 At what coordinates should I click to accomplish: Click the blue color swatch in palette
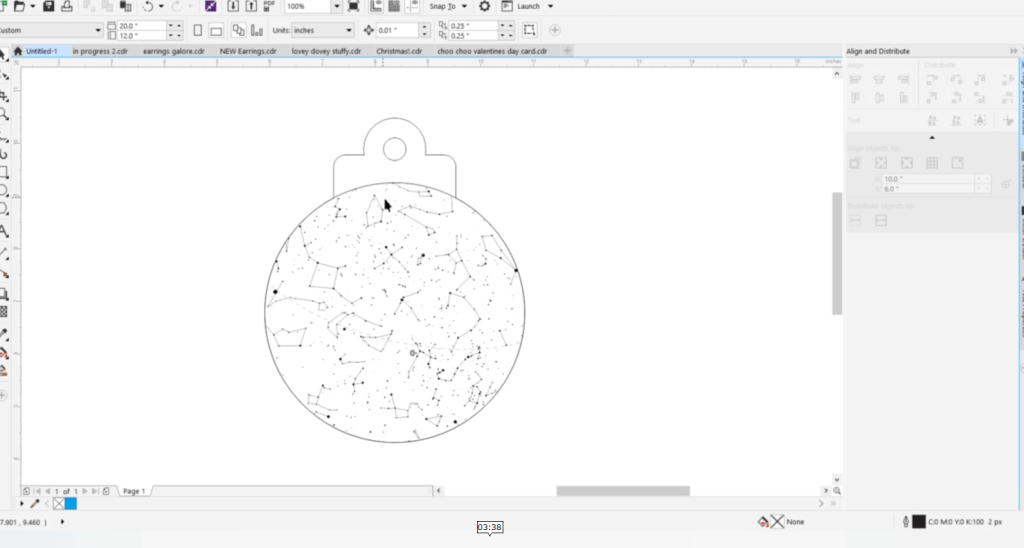click(x=71, y=504)
